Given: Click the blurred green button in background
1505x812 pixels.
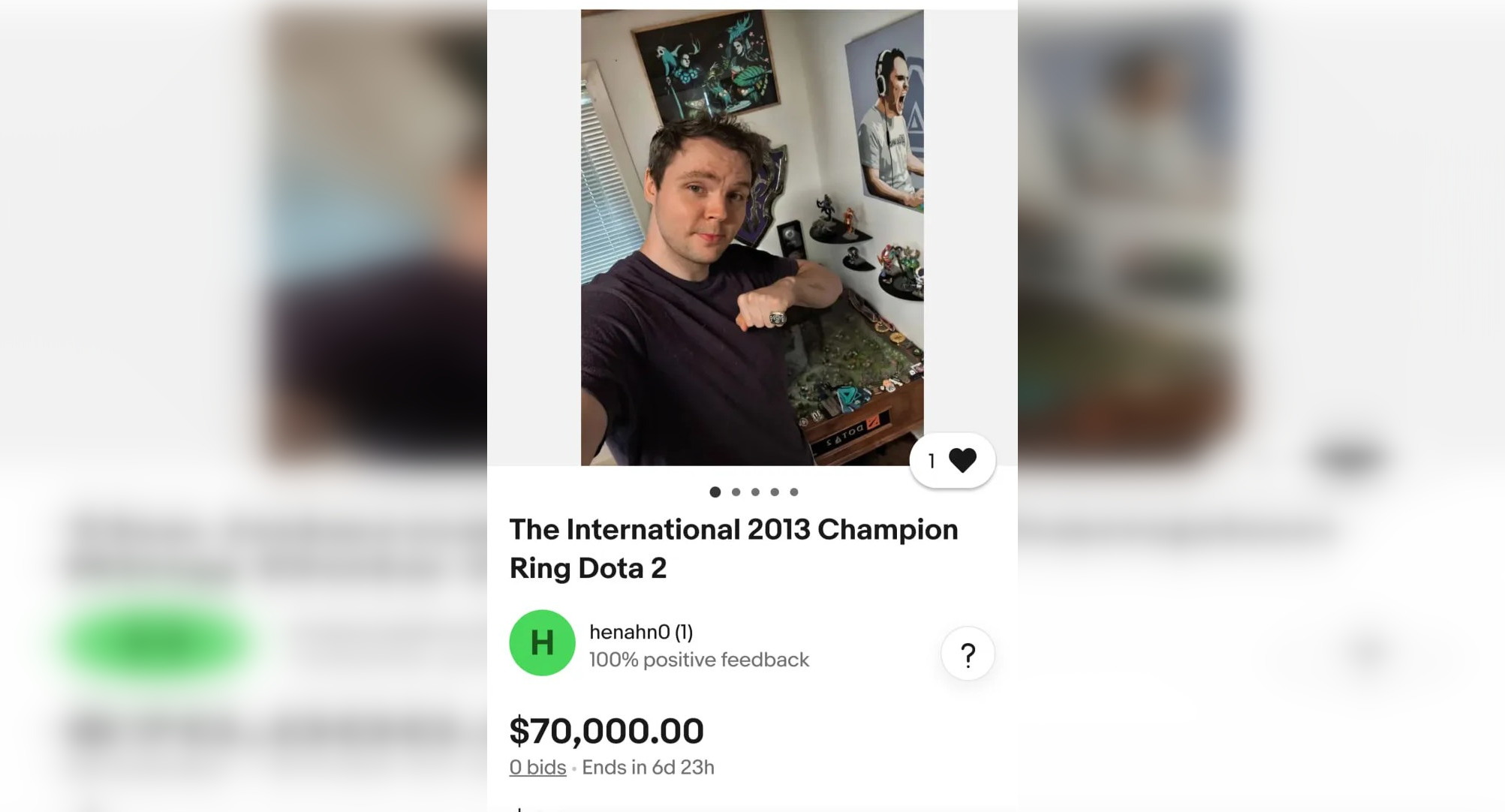Looking at the screenshot, I should coord(158,642).
